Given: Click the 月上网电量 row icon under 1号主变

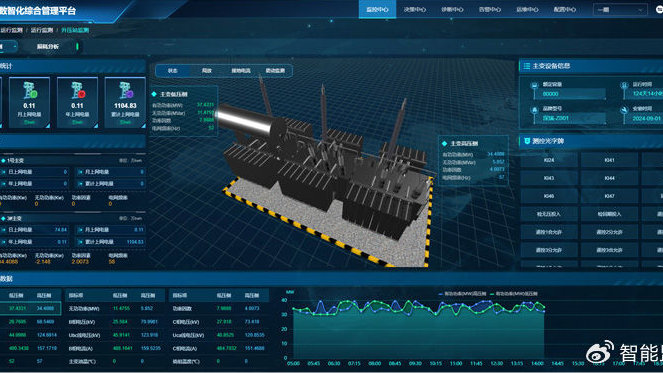Looking at the screenshot, I should 81,172.
